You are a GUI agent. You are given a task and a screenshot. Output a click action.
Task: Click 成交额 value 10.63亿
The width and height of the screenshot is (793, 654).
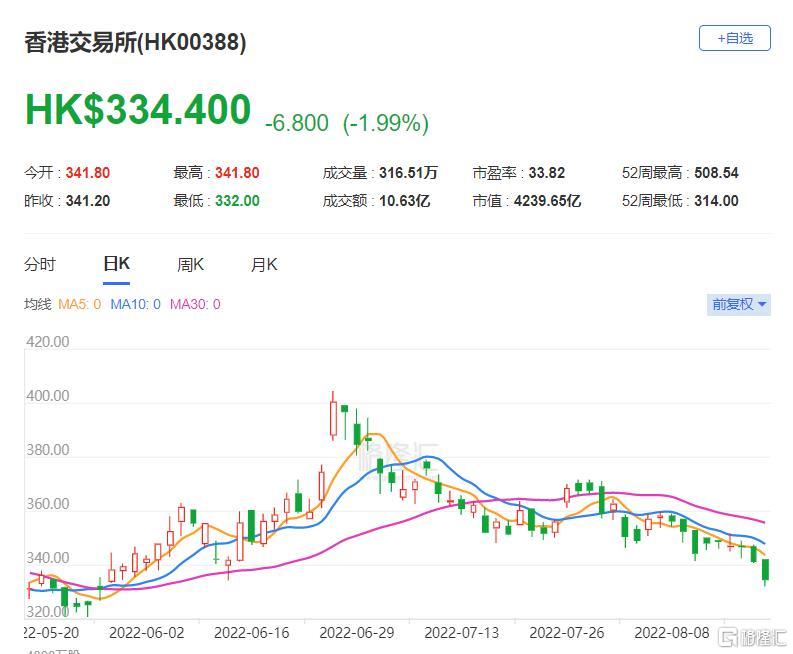point(405,201)
